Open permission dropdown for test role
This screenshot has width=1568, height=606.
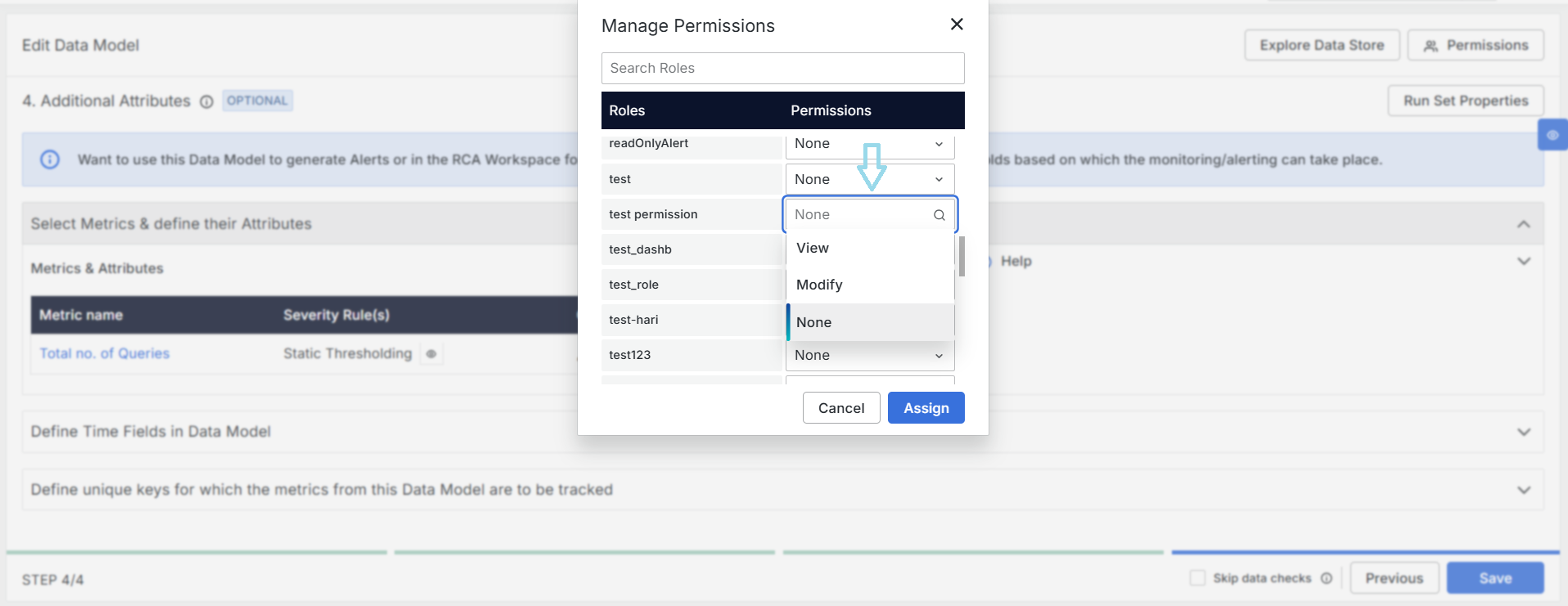tap(869, 179)
